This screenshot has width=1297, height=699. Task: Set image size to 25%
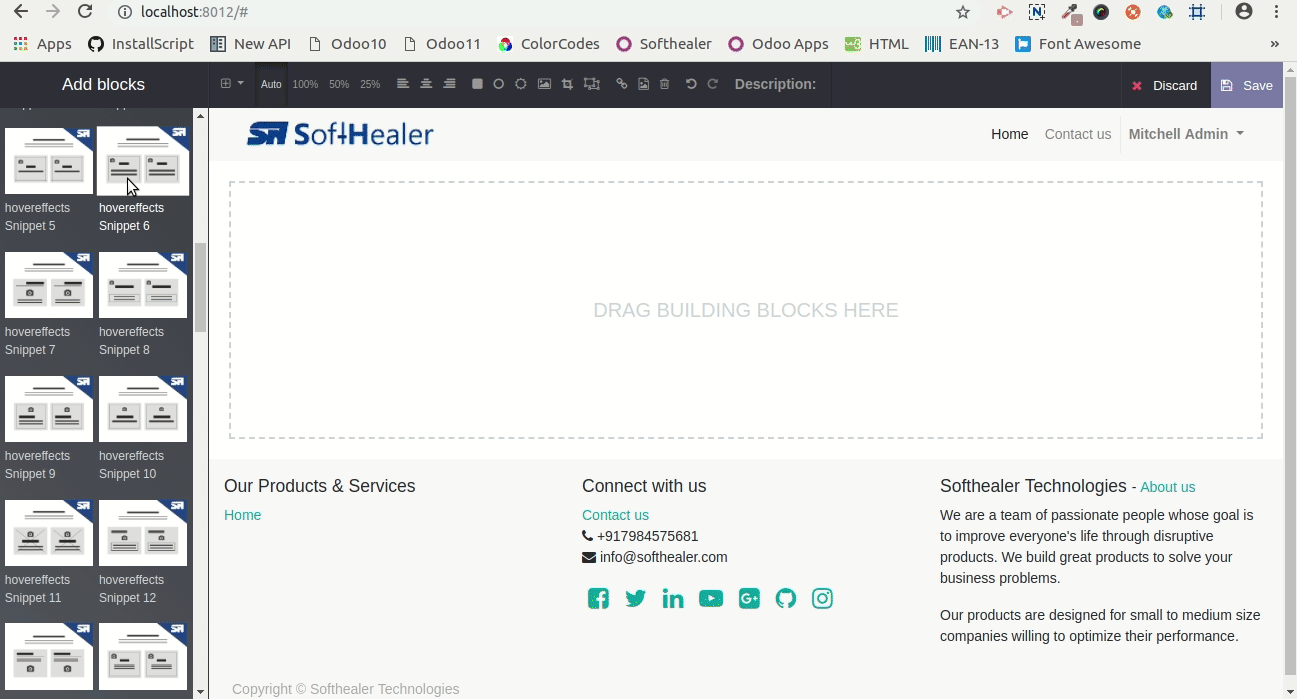(370, 85)
